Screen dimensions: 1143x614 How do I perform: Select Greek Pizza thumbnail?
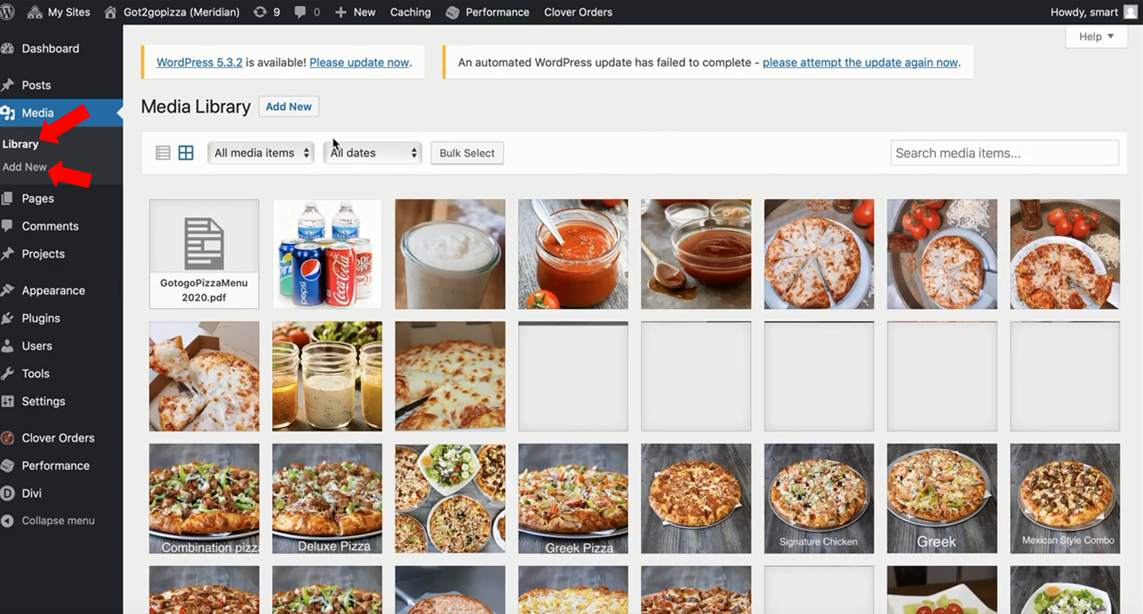573,499
